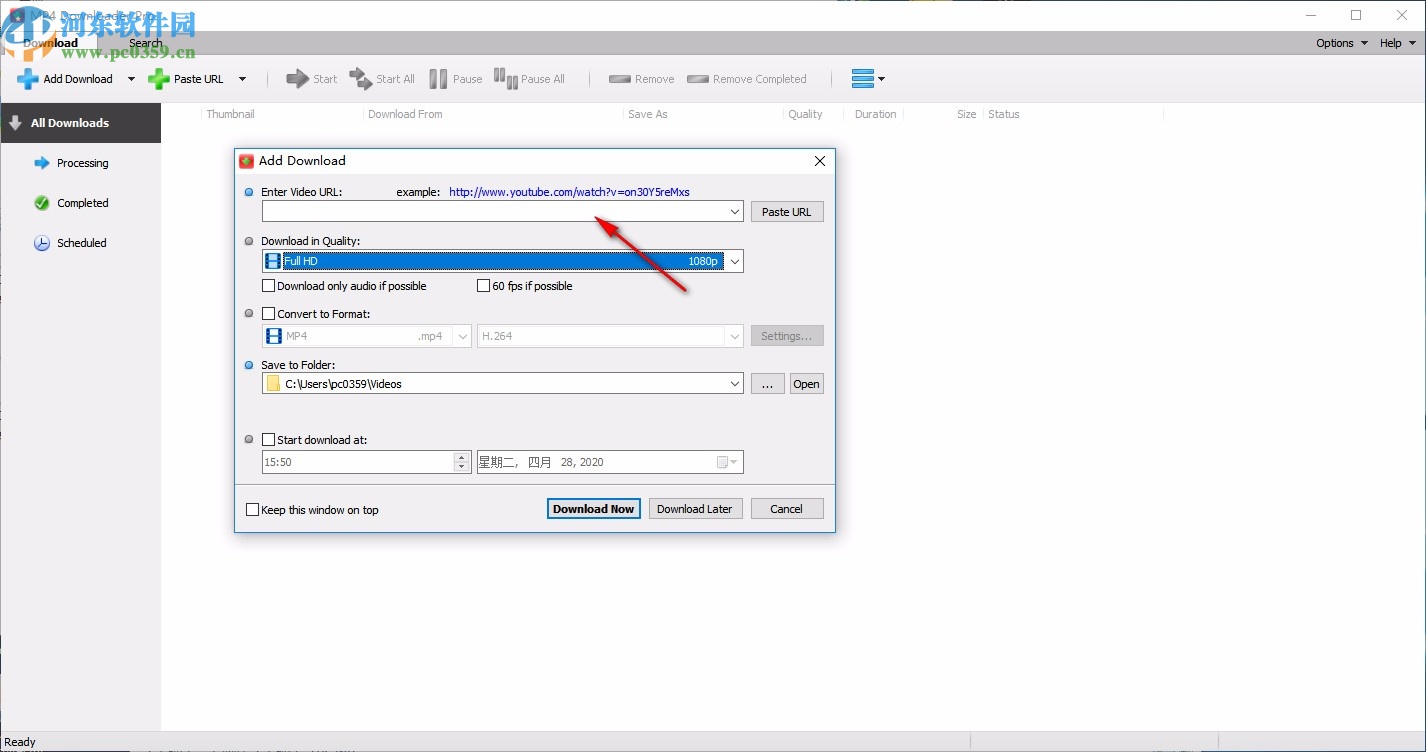Enable Keep this window on top
Screen dimensions: 1426x752
click(253, 509)
